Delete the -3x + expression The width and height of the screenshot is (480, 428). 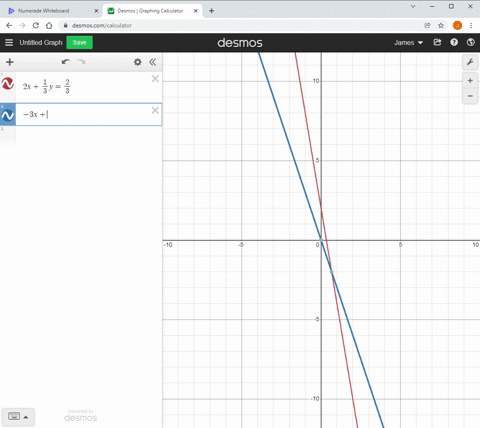pos(155,110)
